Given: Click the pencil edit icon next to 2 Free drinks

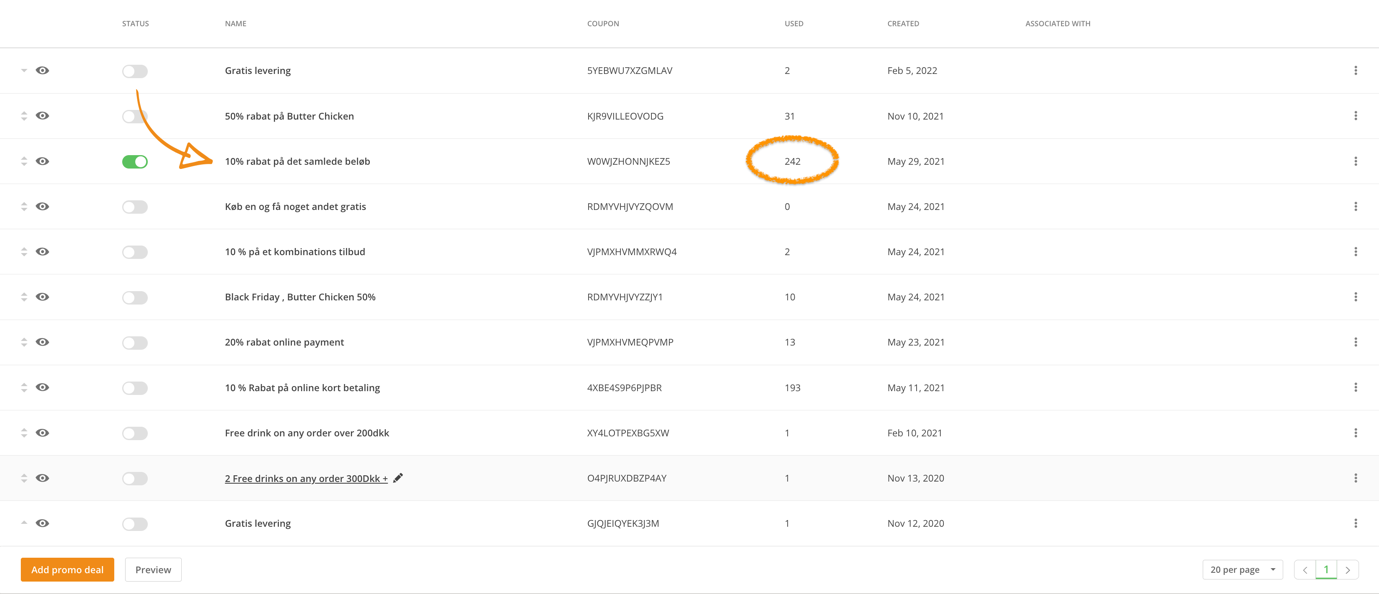Looking at the screenshot, I should [x=398, y=478].
